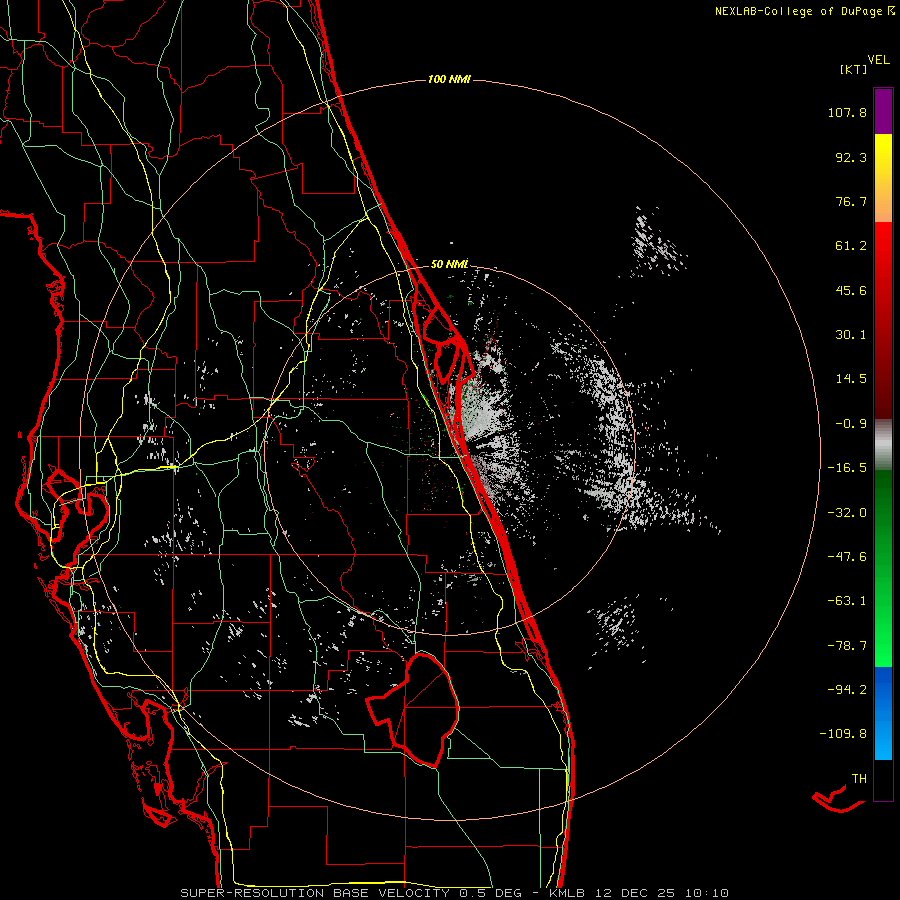Screen dimensions: 900x900
Task: Click the gray near-zero segment of velocity scale
Action: (x=883, y=445)
